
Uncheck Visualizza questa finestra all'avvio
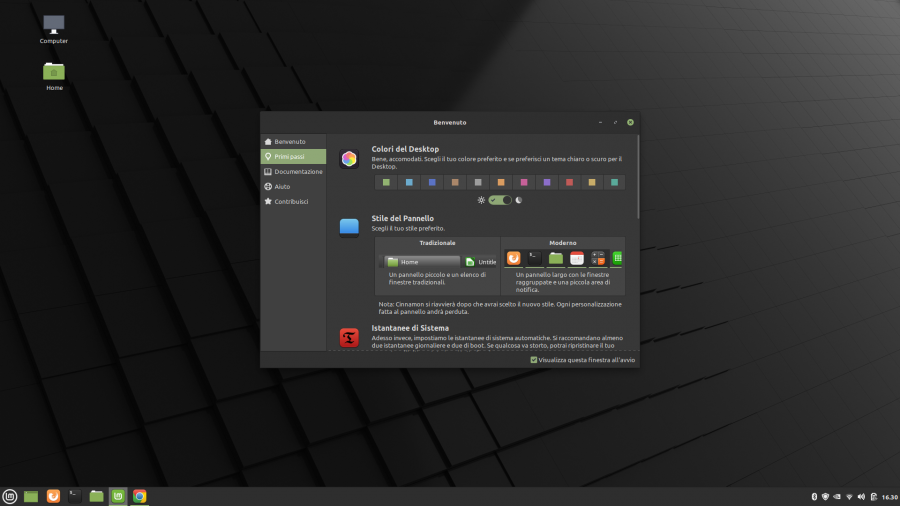click(534, 360)
